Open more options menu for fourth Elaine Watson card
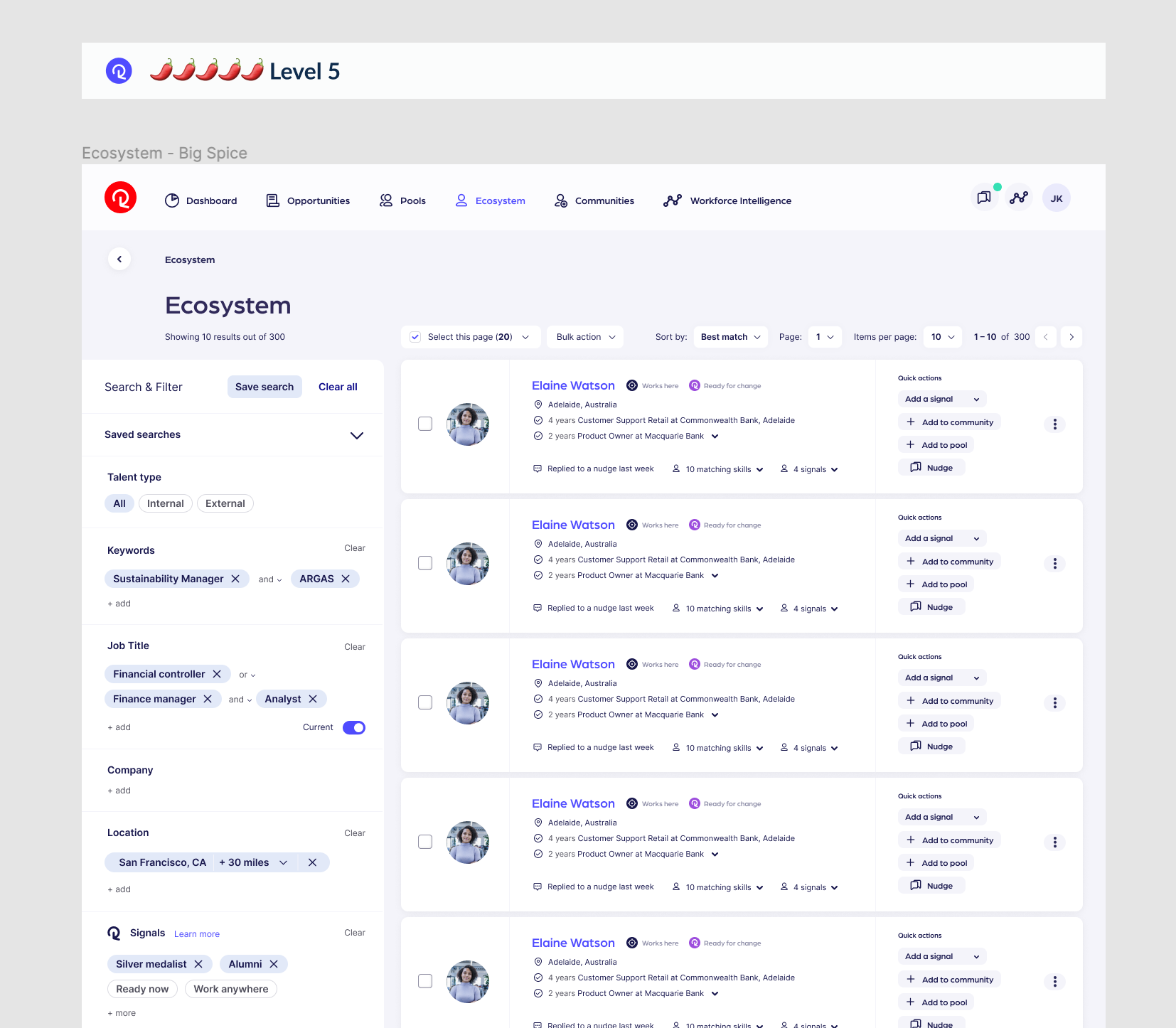Viewport: 1176px width, 1028px height. click(1055, 842)
